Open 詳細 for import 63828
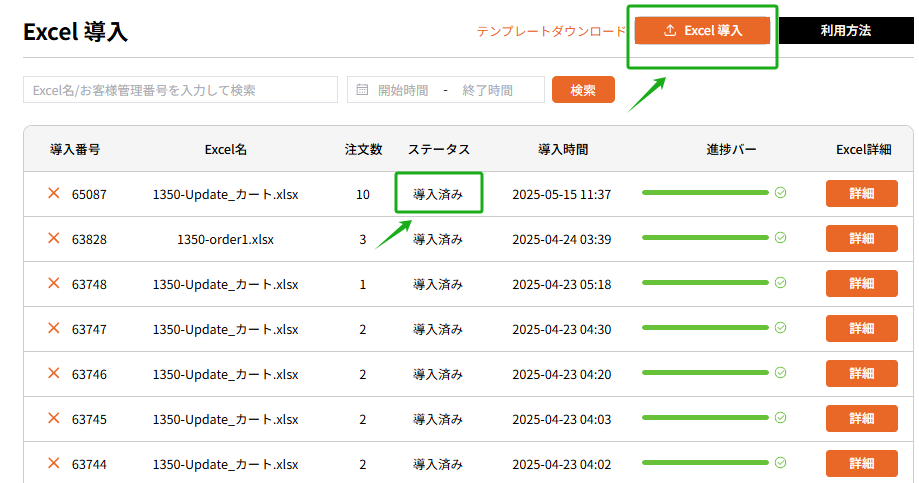Screen dimensions: 919x483 862,239
